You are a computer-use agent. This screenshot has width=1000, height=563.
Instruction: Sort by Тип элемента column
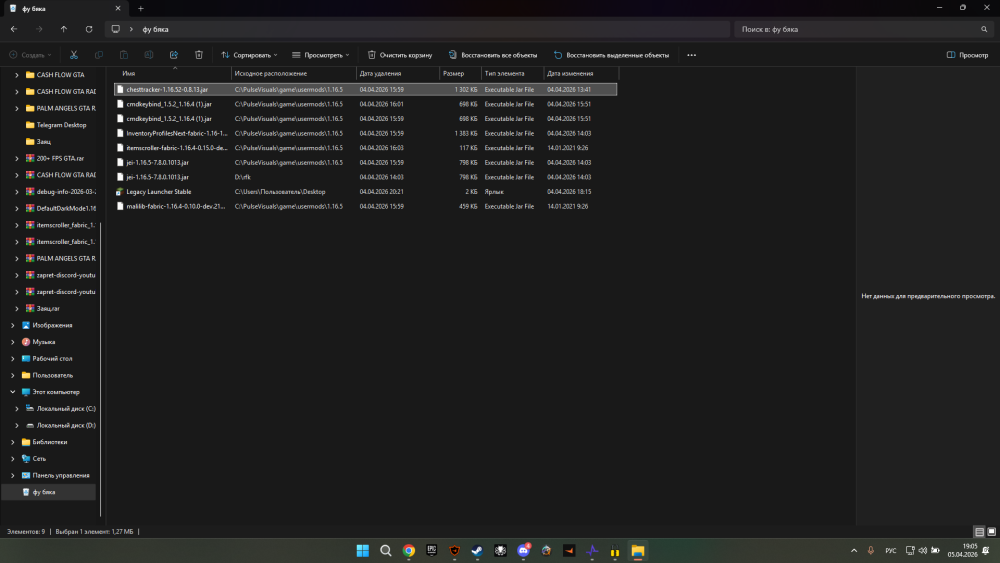[x=512, y=73]
